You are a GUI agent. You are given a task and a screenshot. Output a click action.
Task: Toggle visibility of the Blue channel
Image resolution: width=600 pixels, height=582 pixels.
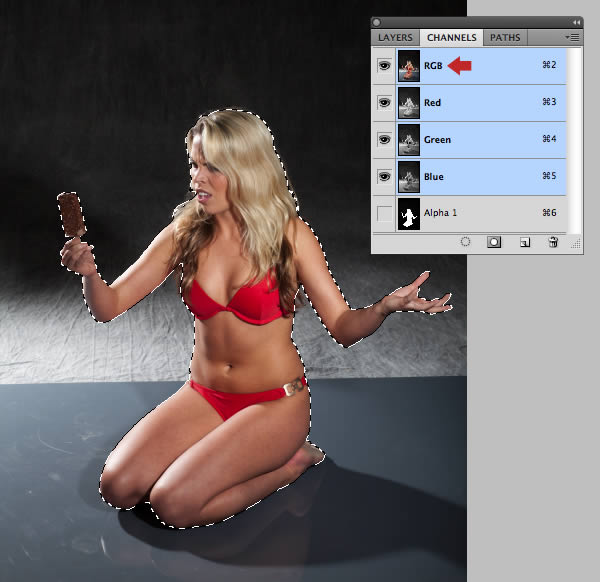384,176
